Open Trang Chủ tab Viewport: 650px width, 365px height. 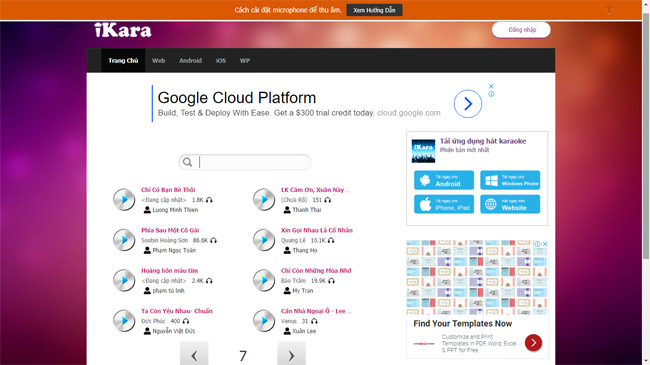(x=123, y=61)
